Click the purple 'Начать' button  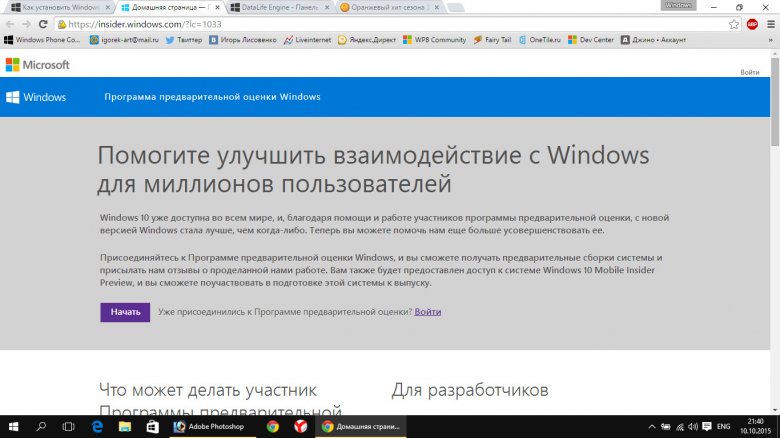click(125, 312)
